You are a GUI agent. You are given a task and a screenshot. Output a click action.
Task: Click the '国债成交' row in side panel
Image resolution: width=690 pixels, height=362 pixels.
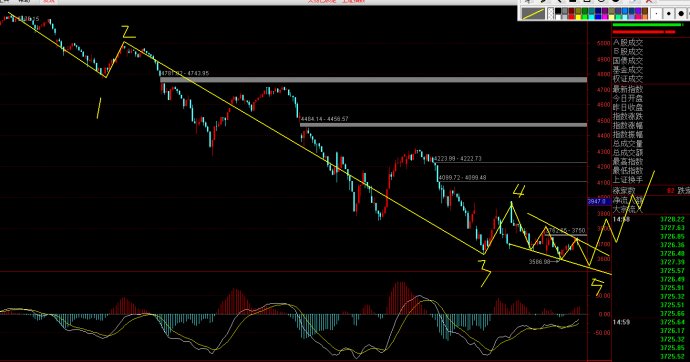click(x=628, y=60)
